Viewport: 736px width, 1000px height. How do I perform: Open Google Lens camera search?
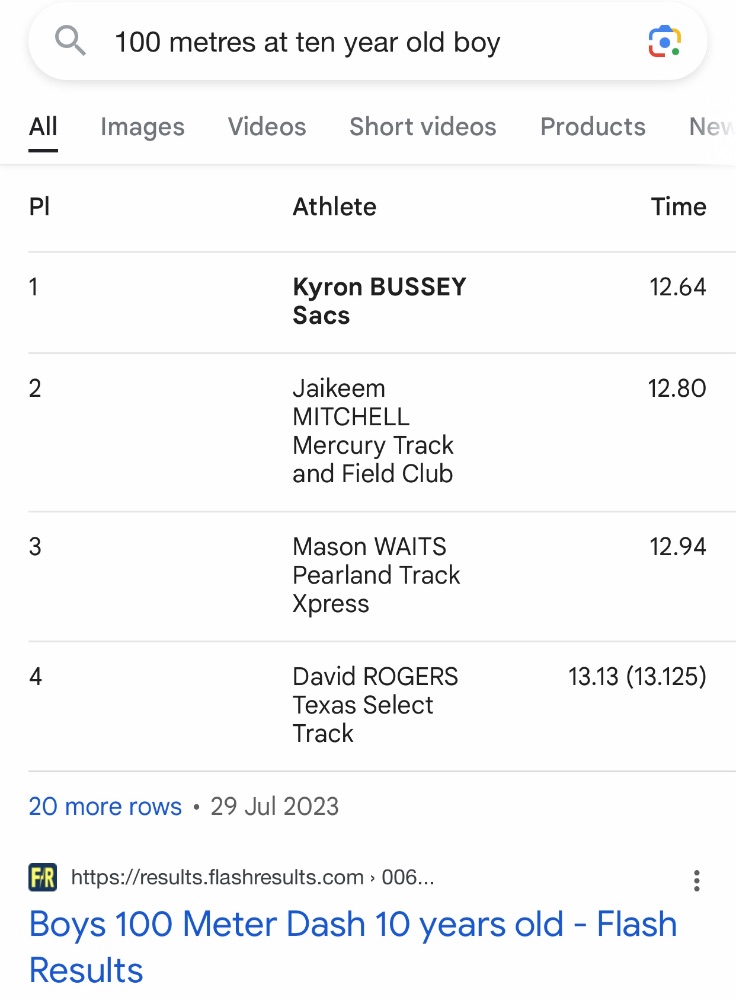(665, 42)
